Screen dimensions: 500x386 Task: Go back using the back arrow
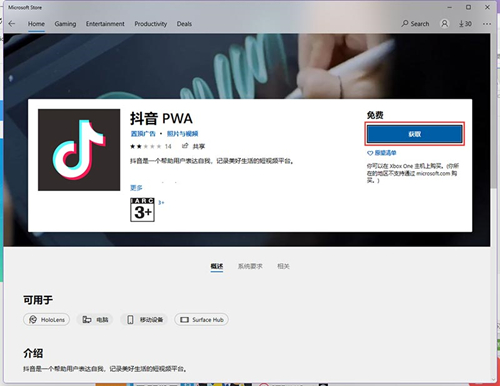click(12, 24)
